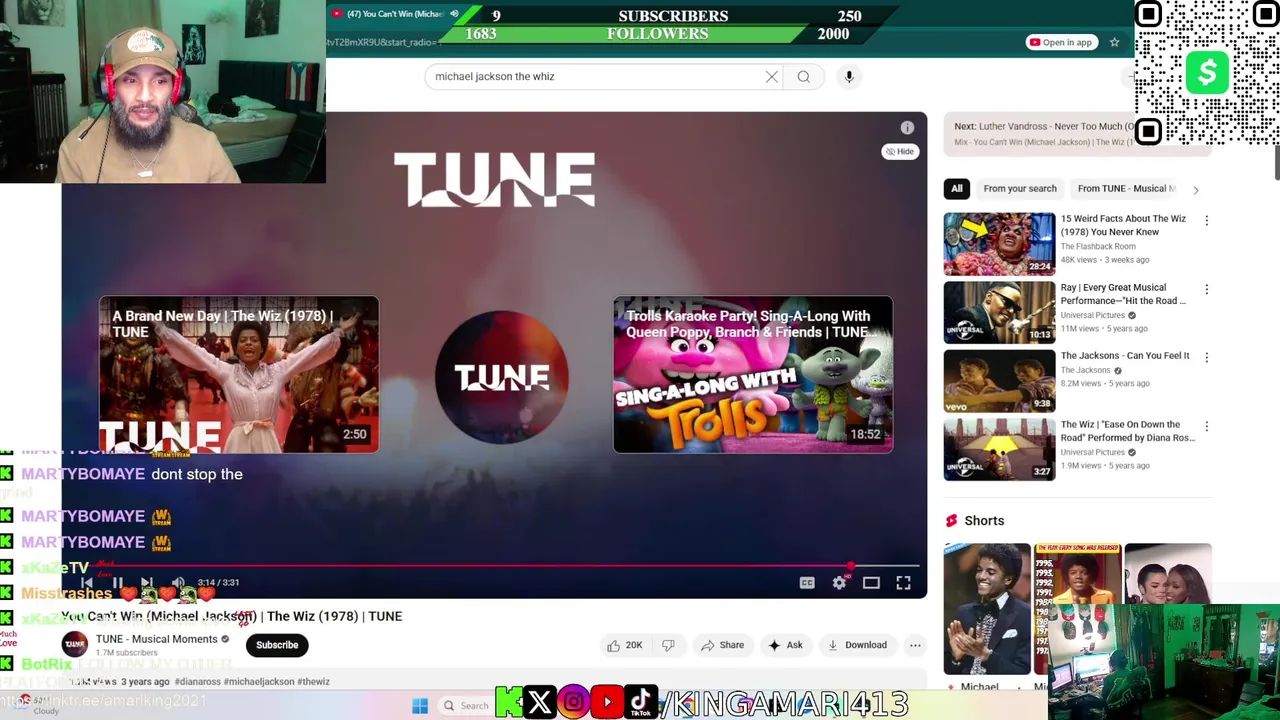Screen dimensions: 1280x720
Task: Open options for the Ray video
Action: pos(1206,290)
